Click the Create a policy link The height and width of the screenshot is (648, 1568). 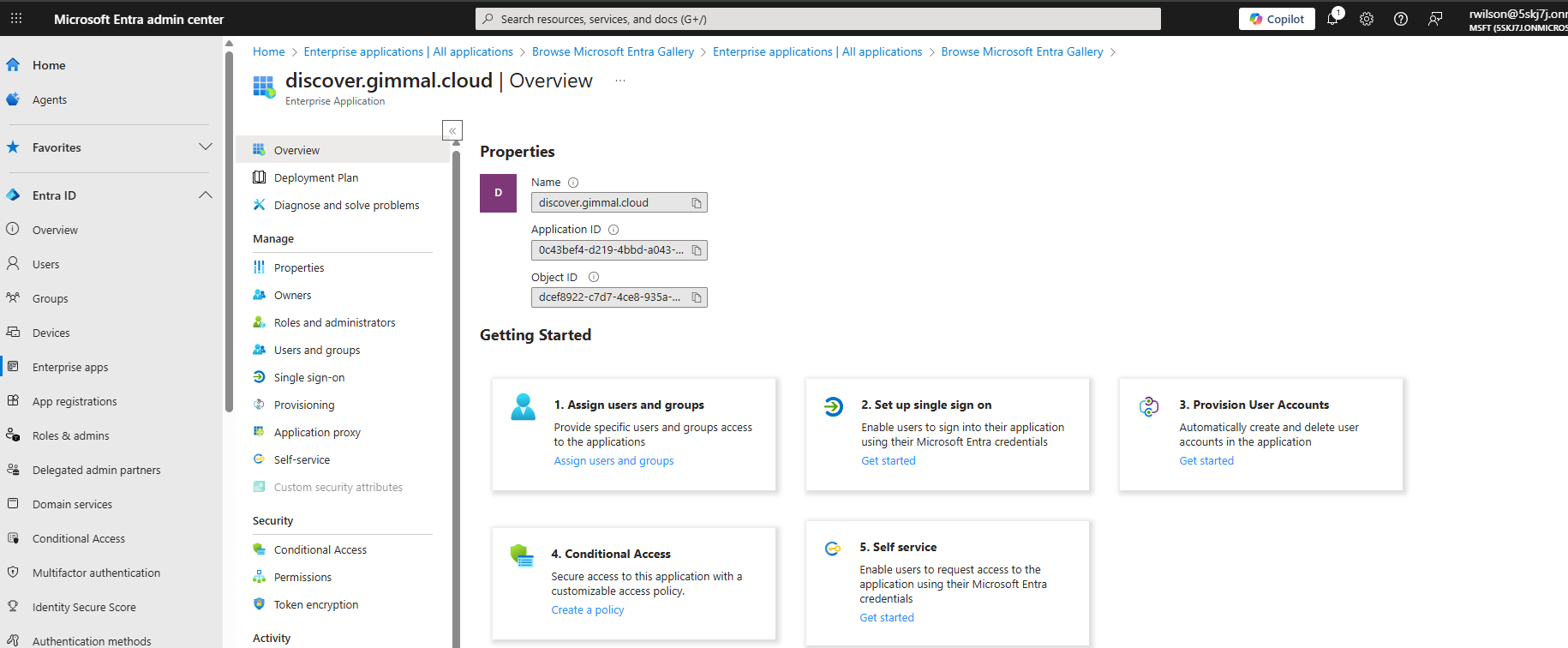tap(588, 610)
